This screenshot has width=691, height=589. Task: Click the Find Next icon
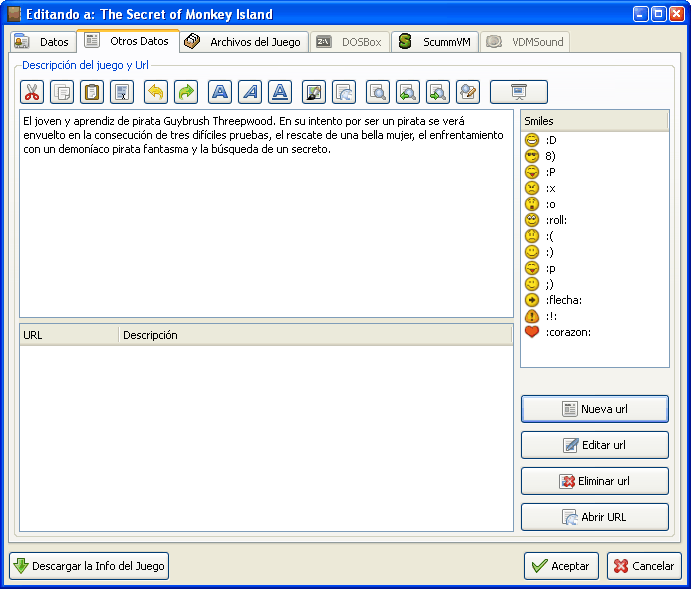(438, 92)
